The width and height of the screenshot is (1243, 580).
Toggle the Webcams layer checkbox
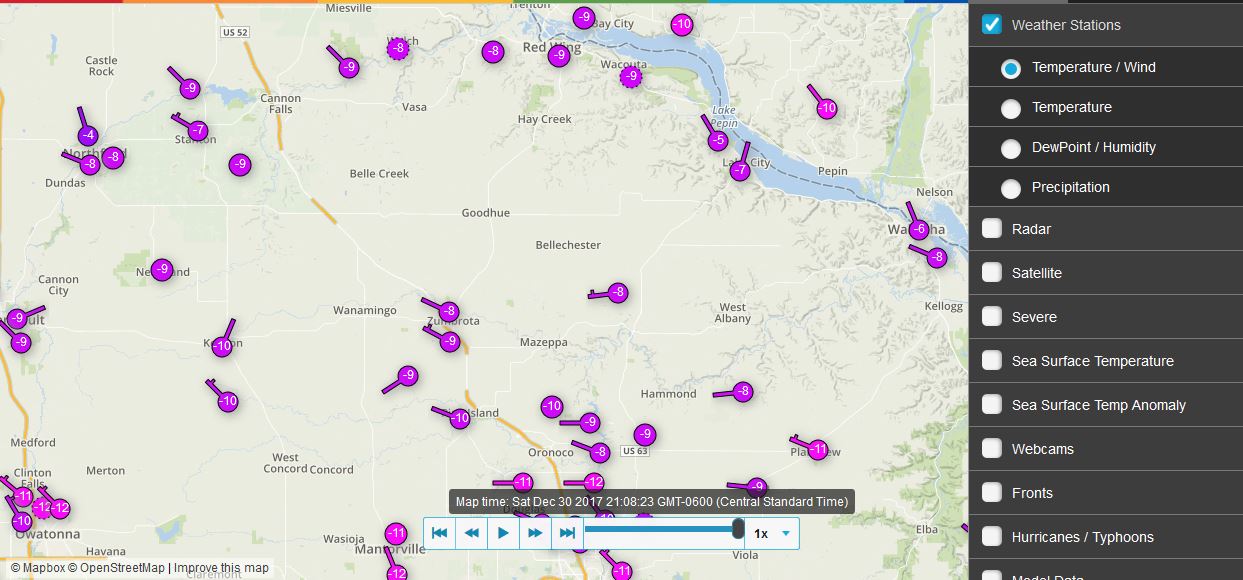[x=992, y=449]
